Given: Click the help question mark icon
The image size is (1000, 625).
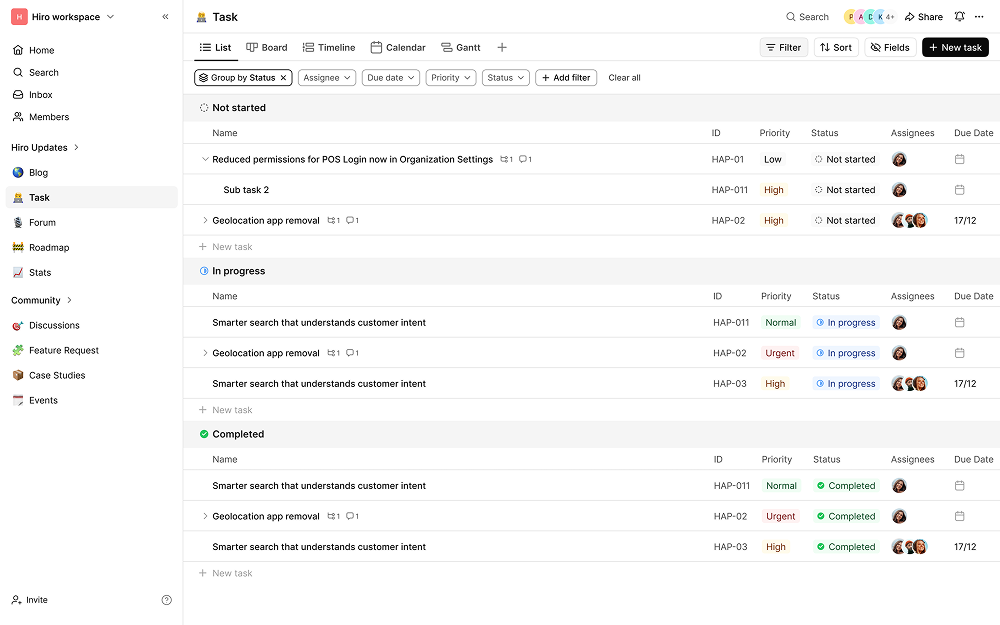Looking at the screenshot, I should (166, 599).
